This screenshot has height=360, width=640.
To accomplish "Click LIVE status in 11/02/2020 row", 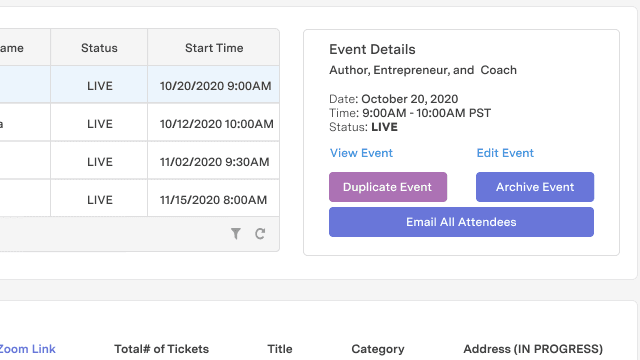I will (x=100, y=162).
